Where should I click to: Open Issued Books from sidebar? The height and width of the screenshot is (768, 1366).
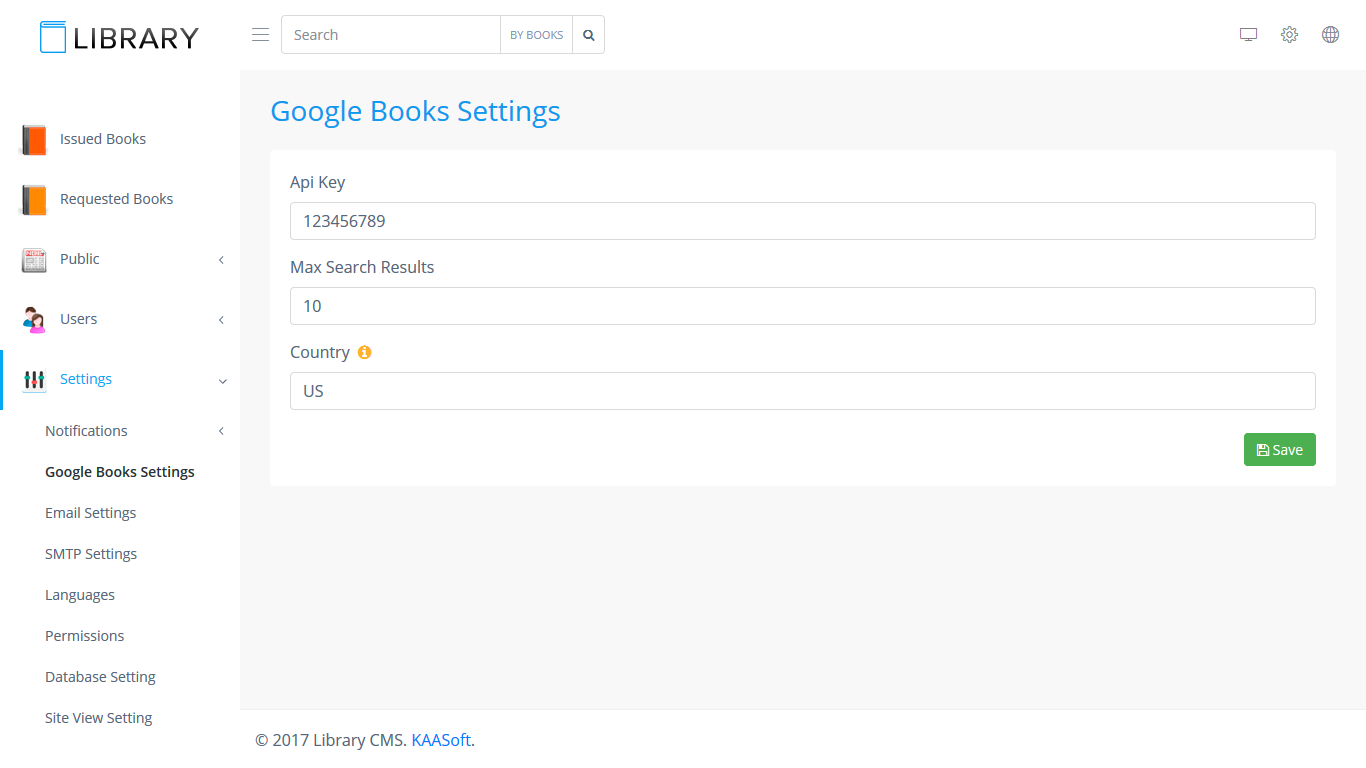coord(102,139)
